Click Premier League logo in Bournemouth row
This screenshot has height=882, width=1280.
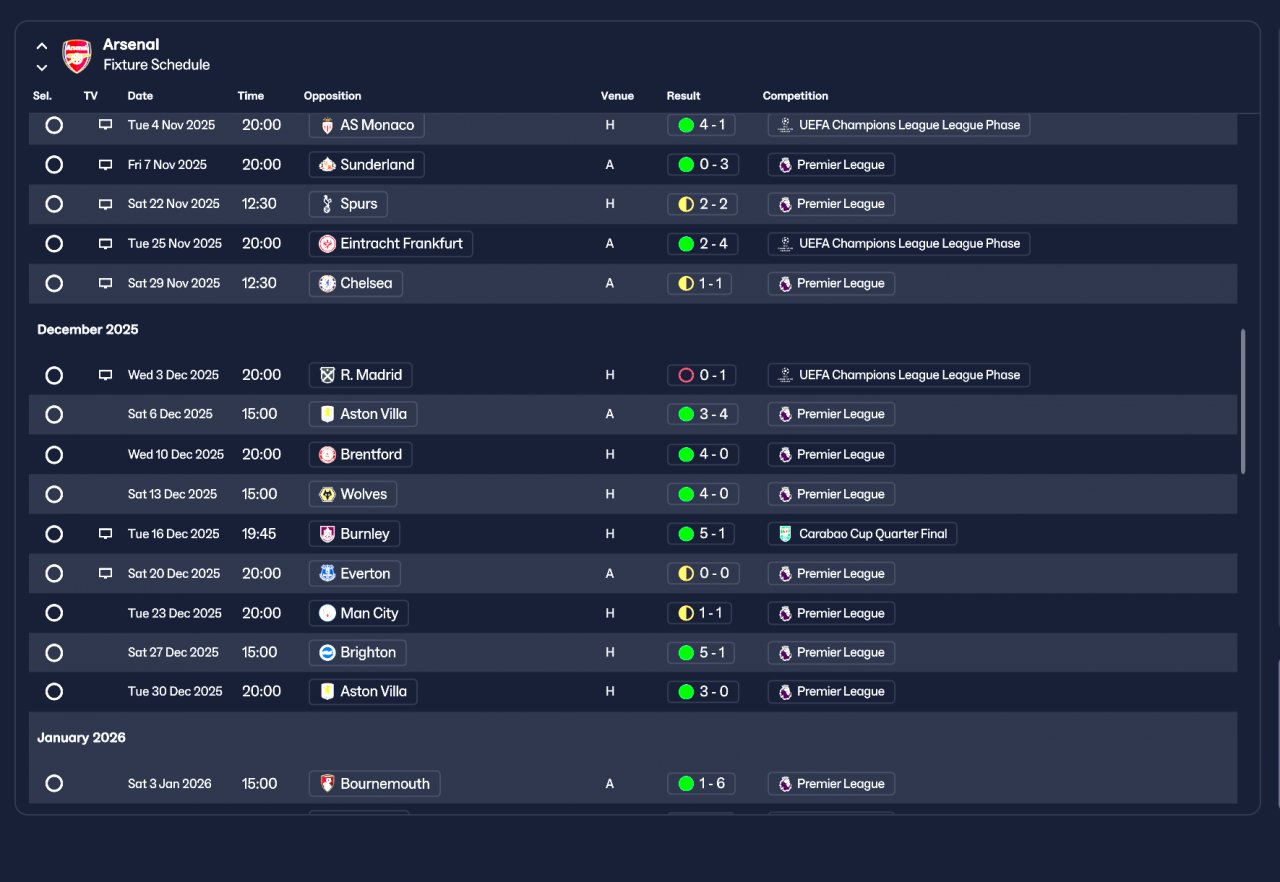(x=785, y=784)
